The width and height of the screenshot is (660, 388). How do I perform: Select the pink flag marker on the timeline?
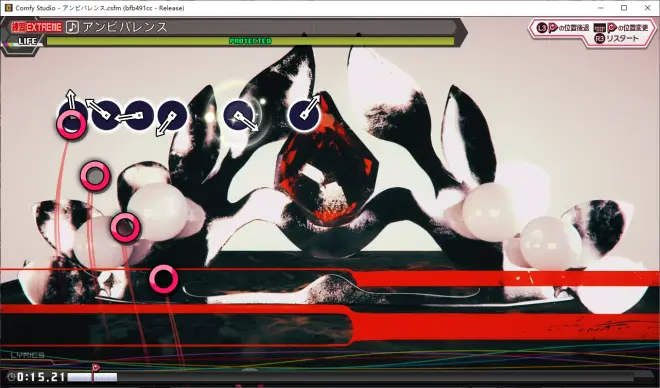tap(95, 368)
